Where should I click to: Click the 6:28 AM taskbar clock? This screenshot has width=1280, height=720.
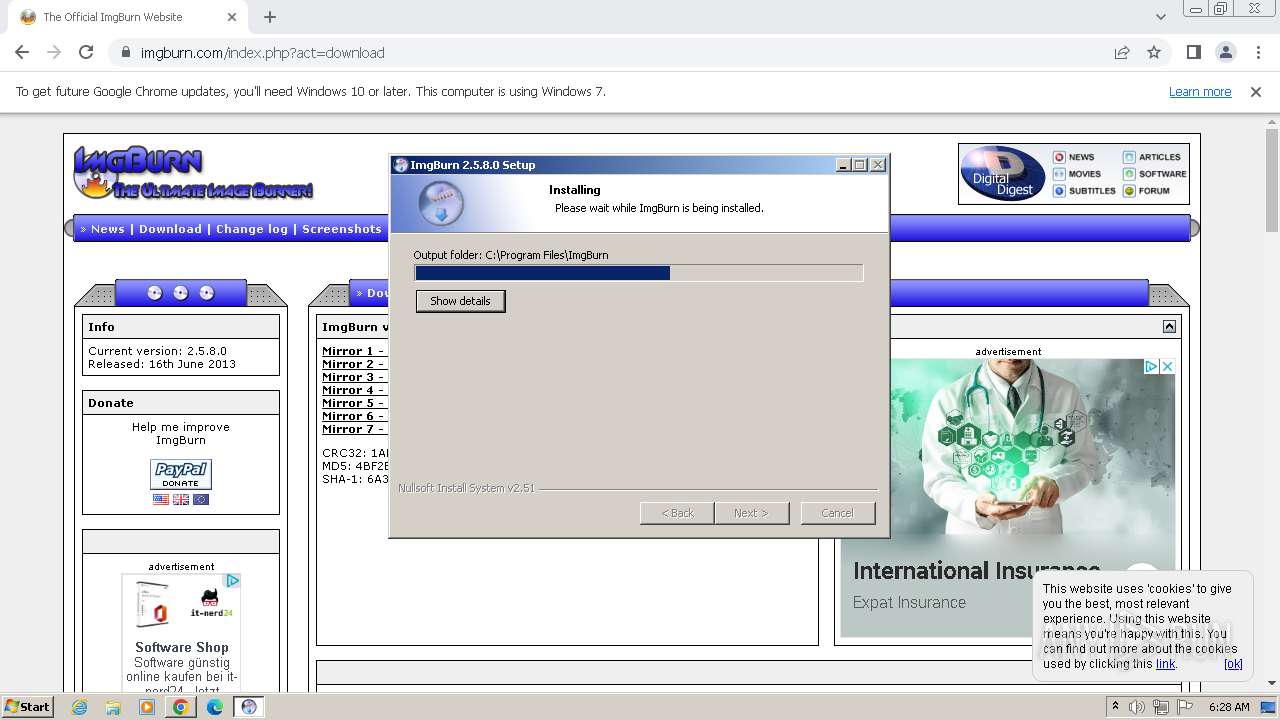pyautogui.click(x=1229, y=707)
